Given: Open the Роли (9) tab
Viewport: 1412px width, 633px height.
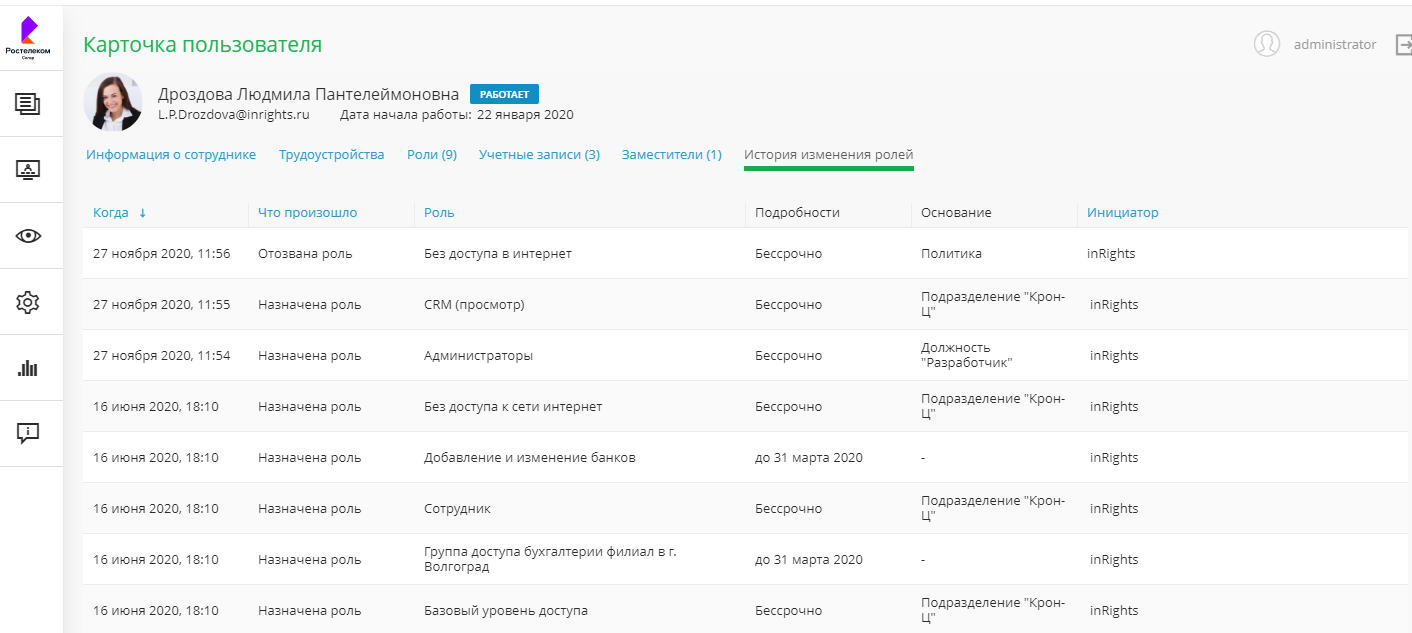Looking at the screenshot, I should coord(432,155).
